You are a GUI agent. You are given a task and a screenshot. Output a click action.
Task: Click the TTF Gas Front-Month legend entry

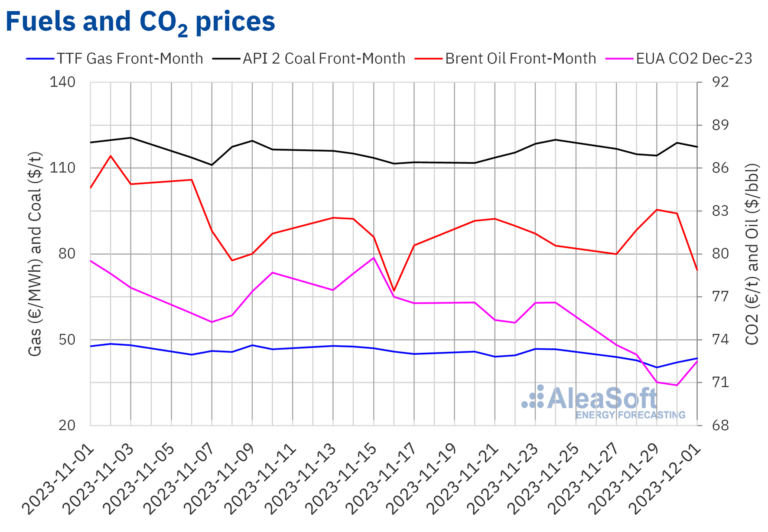click(115, 59)
